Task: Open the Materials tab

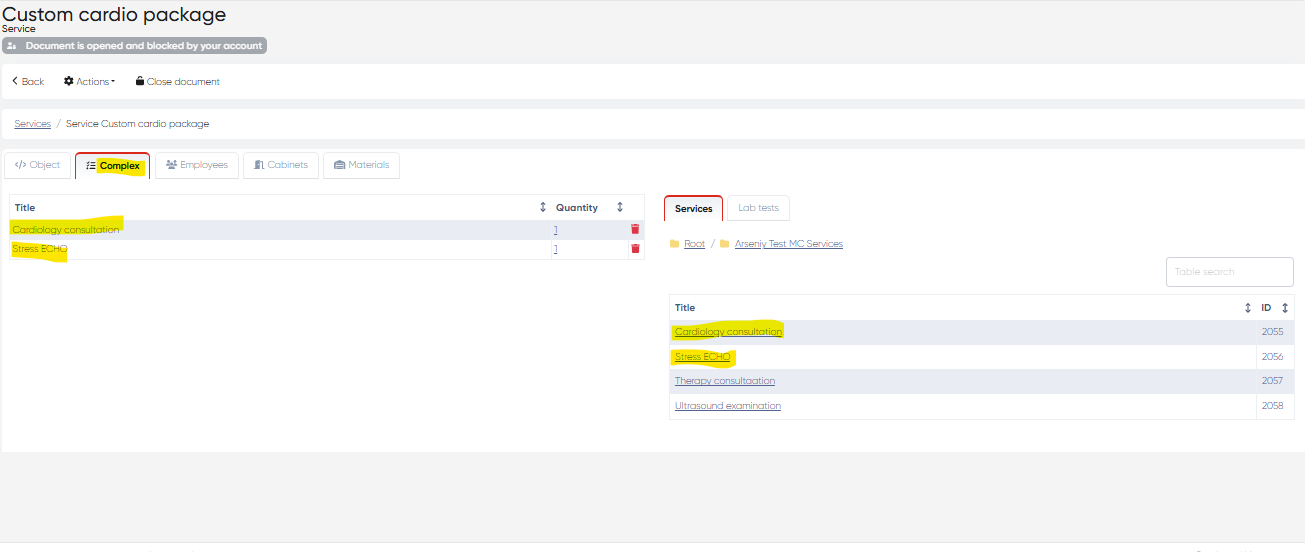Action: 361,165
